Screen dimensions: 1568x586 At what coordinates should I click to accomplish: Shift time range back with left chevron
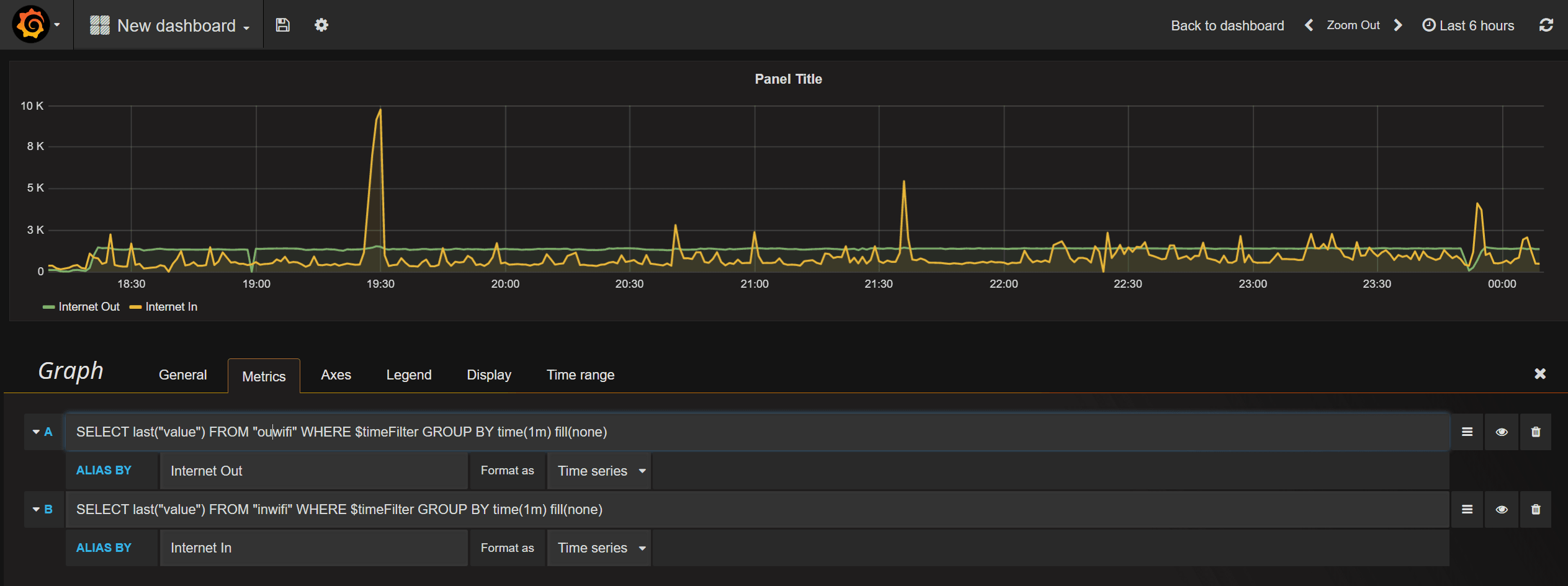pyautogui.click(x=1309, y=25)
